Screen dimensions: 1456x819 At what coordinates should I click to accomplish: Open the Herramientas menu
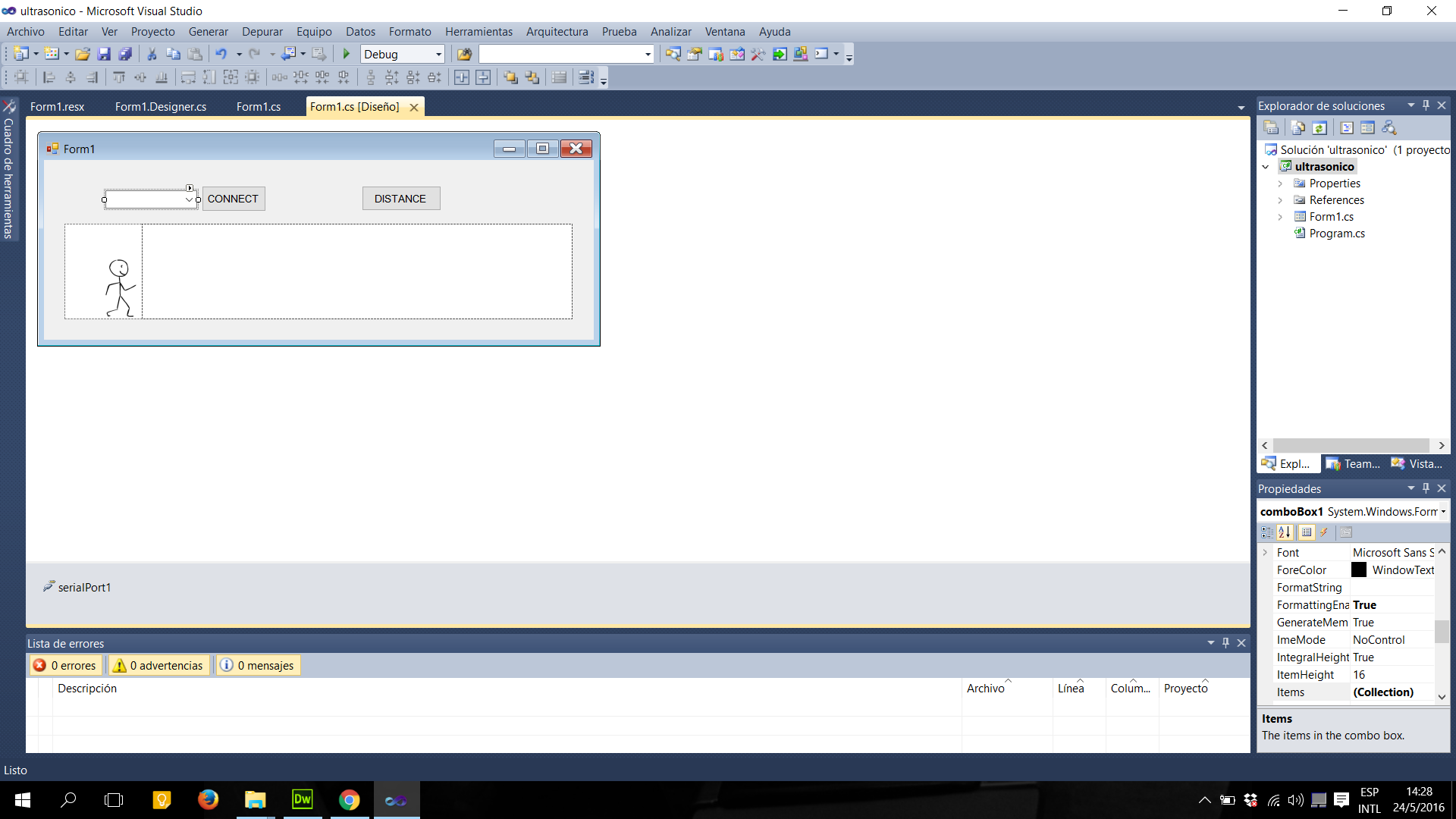point(479,32)
